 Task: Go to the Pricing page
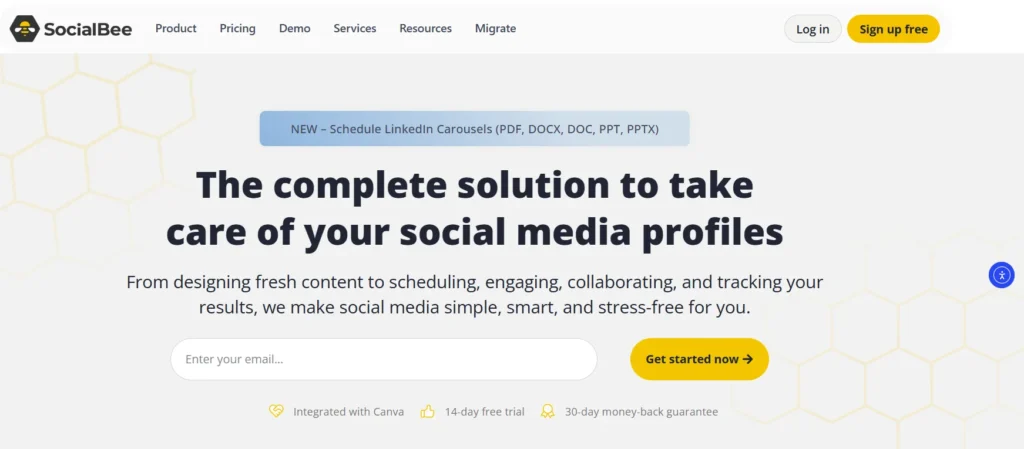pyautogui.click(x=238, y=29)
